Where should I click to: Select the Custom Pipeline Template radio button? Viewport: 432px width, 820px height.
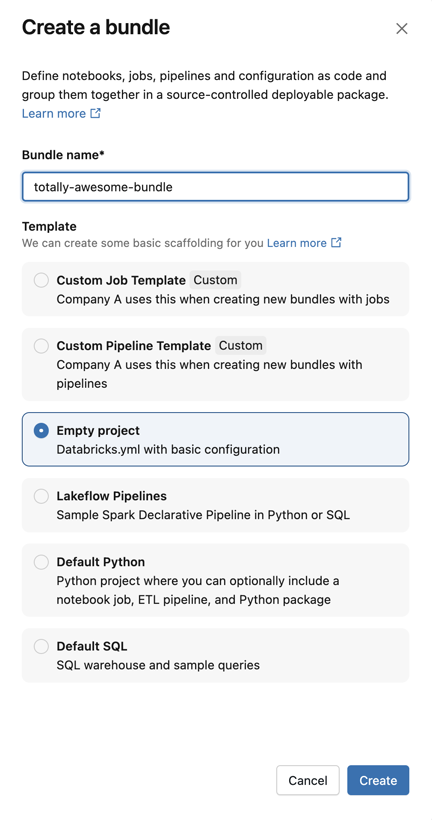(41, 346)
